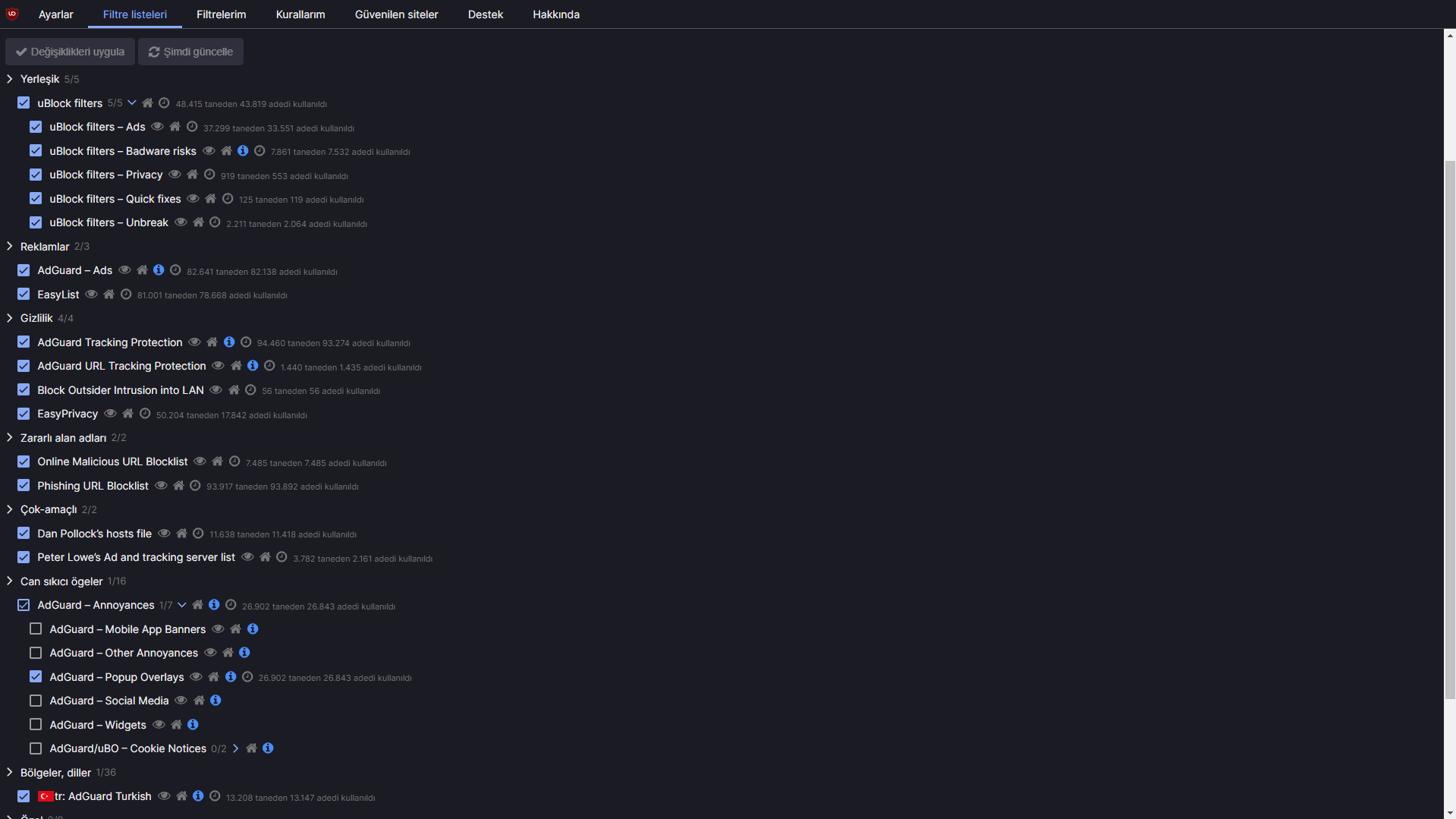
Task: Open the Destek tab
Action: (x=486, y=14)
